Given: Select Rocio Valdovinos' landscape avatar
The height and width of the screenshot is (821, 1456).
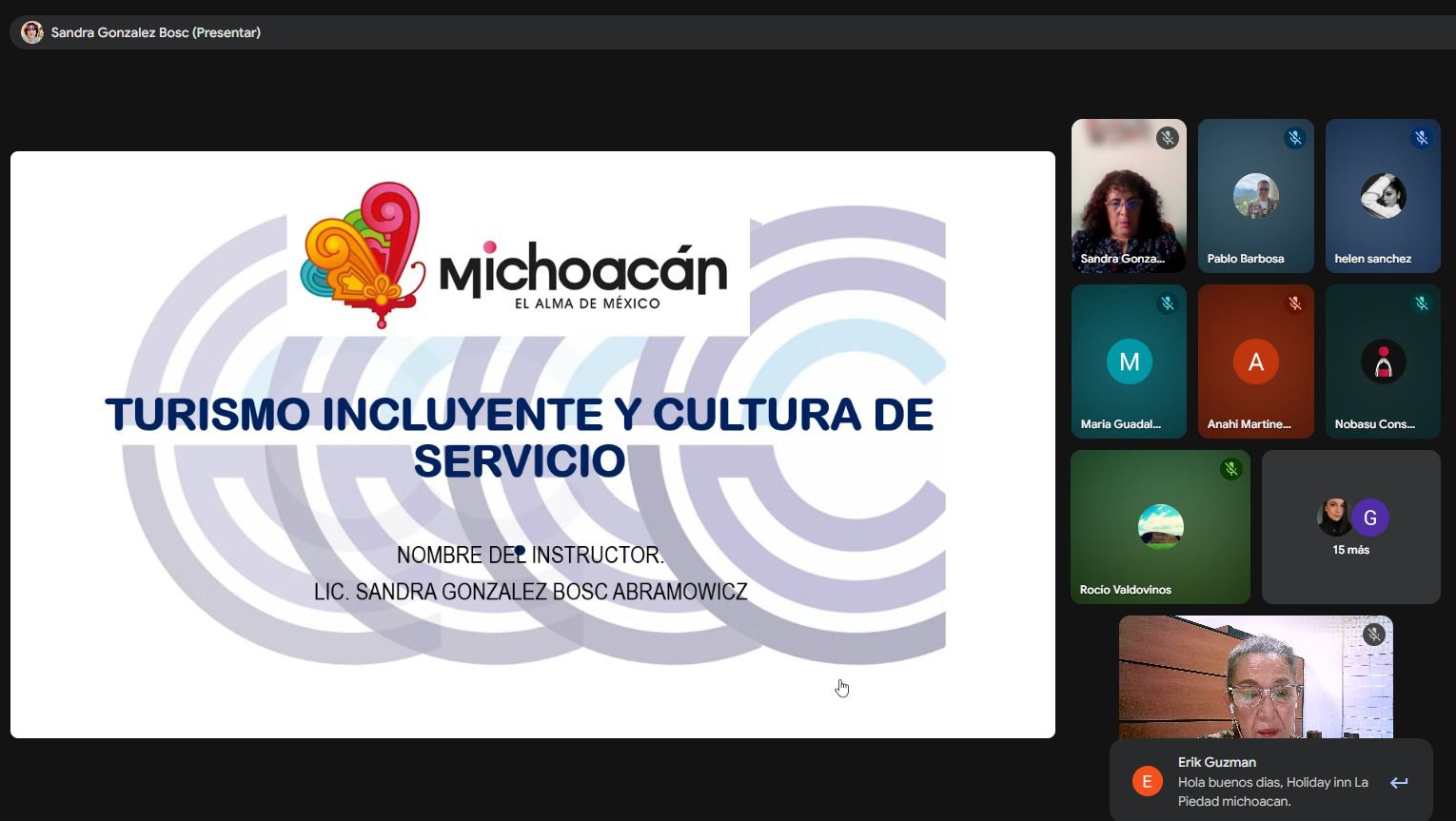Looking at the screenshot, I should pos(1161,527).
